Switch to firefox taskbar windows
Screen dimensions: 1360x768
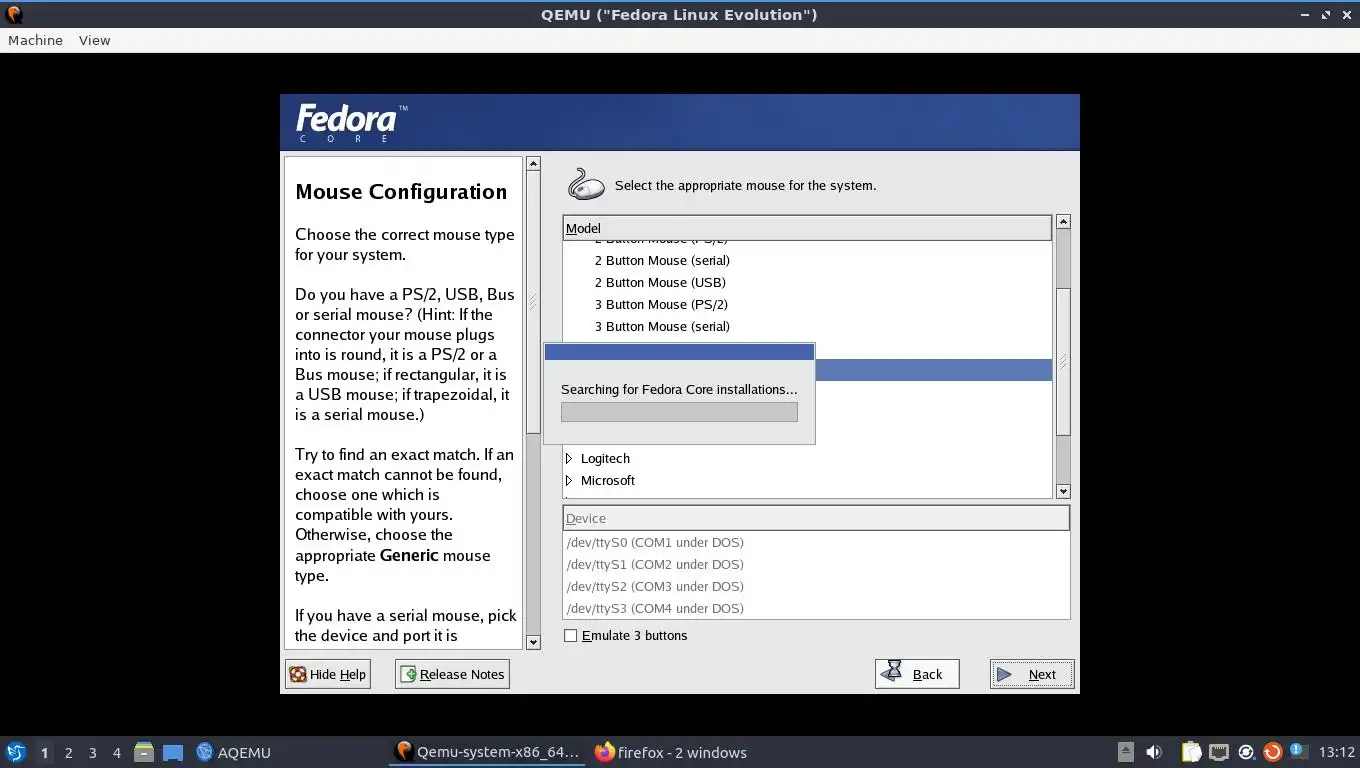coord(672,752)
